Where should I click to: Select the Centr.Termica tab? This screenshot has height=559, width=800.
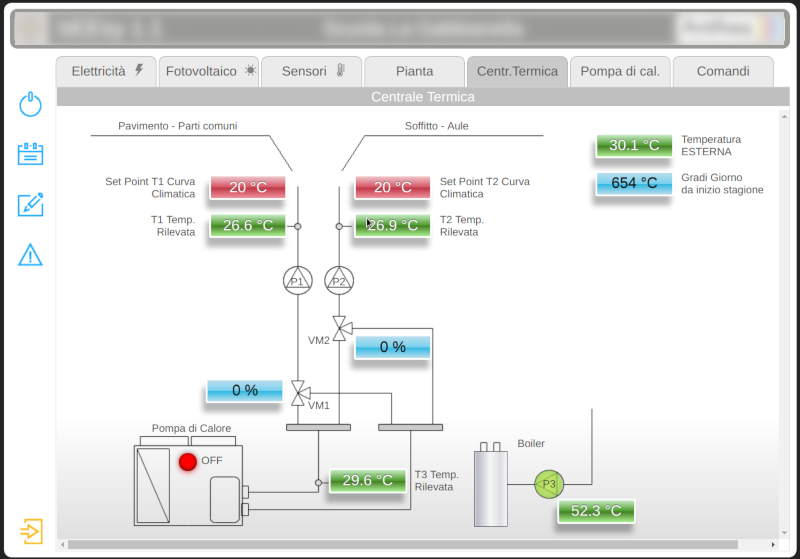(x=517, y=71)
